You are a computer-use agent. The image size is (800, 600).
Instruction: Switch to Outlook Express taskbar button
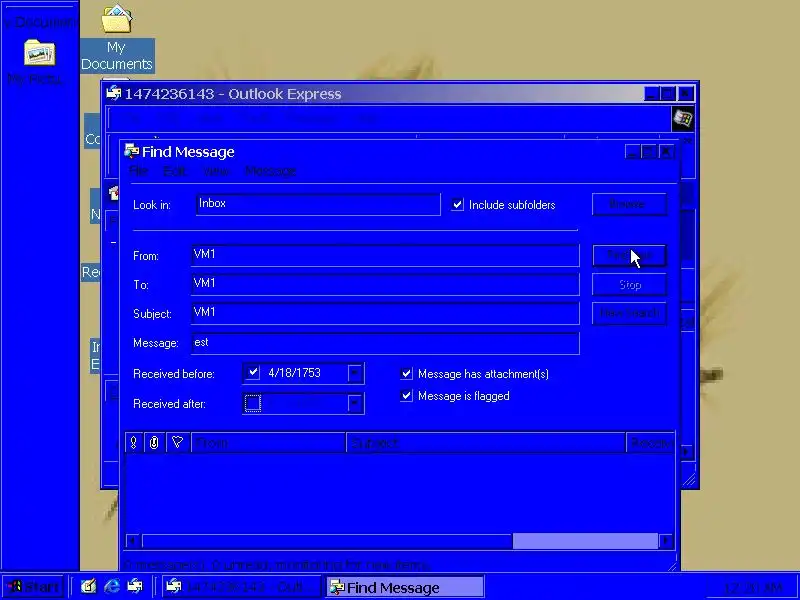tap(242, 587)
